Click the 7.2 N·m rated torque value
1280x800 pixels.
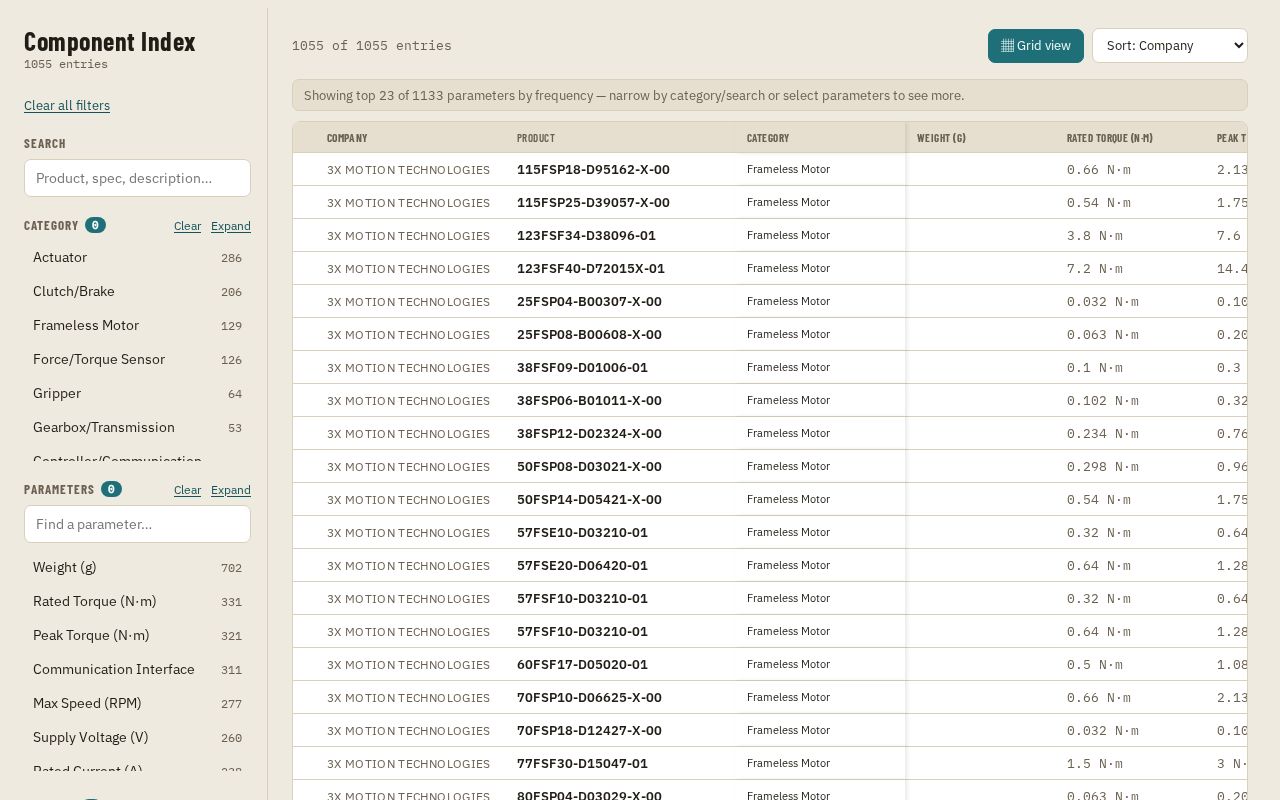(1095, 269)
